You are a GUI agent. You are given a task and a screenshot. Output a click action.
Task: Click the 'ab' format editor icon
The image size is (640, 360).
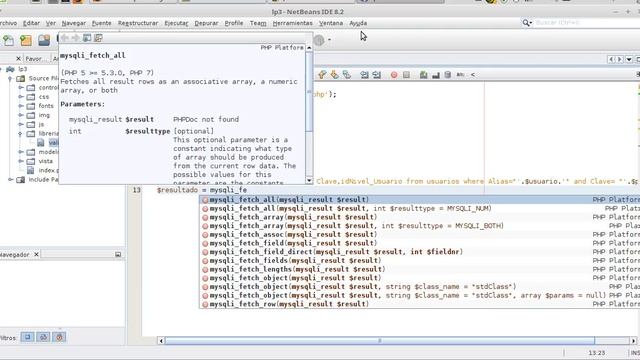click(460, 75)
